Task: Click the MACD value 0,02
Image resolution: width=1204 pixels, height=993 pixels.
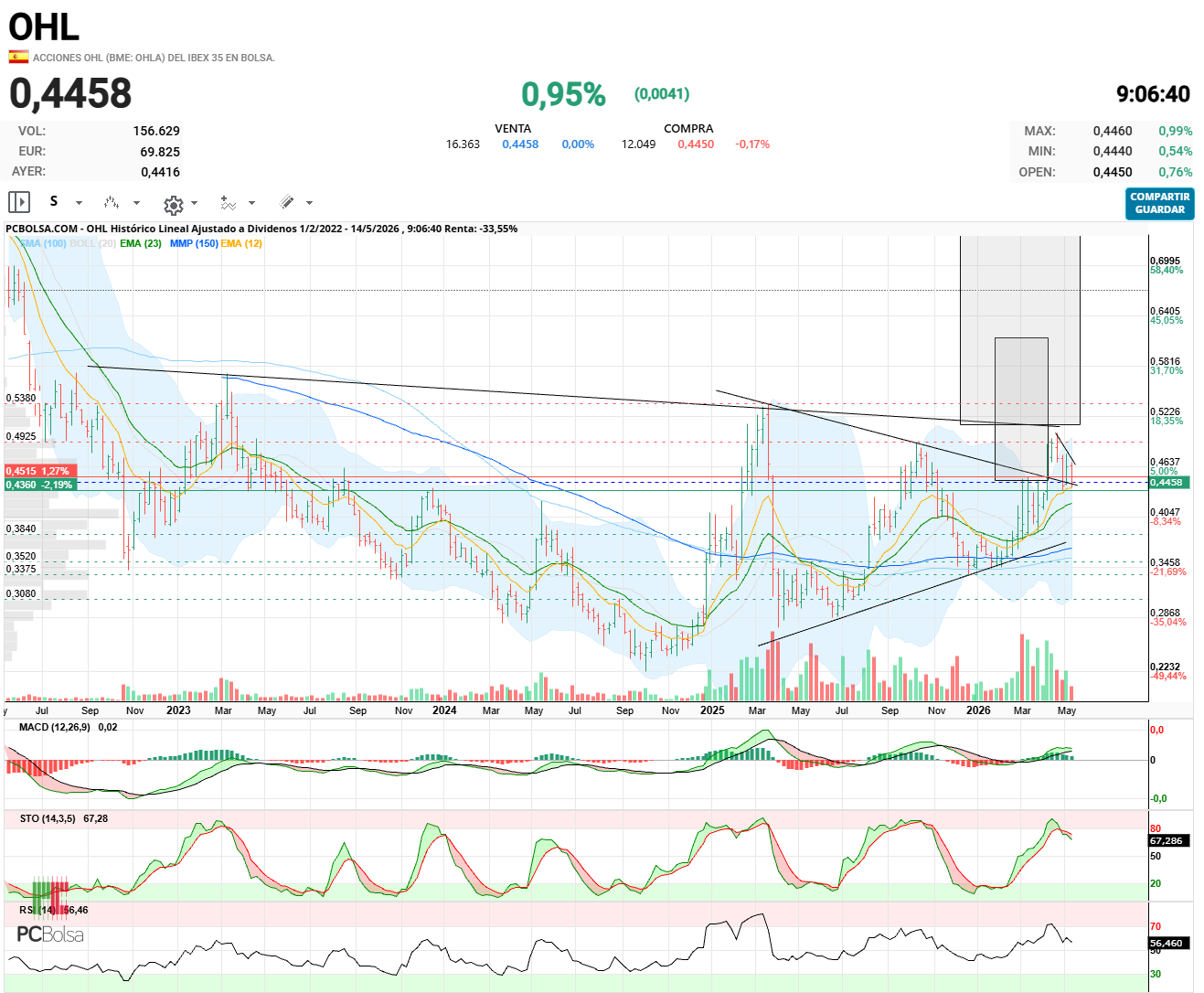Action: [108, 727]
